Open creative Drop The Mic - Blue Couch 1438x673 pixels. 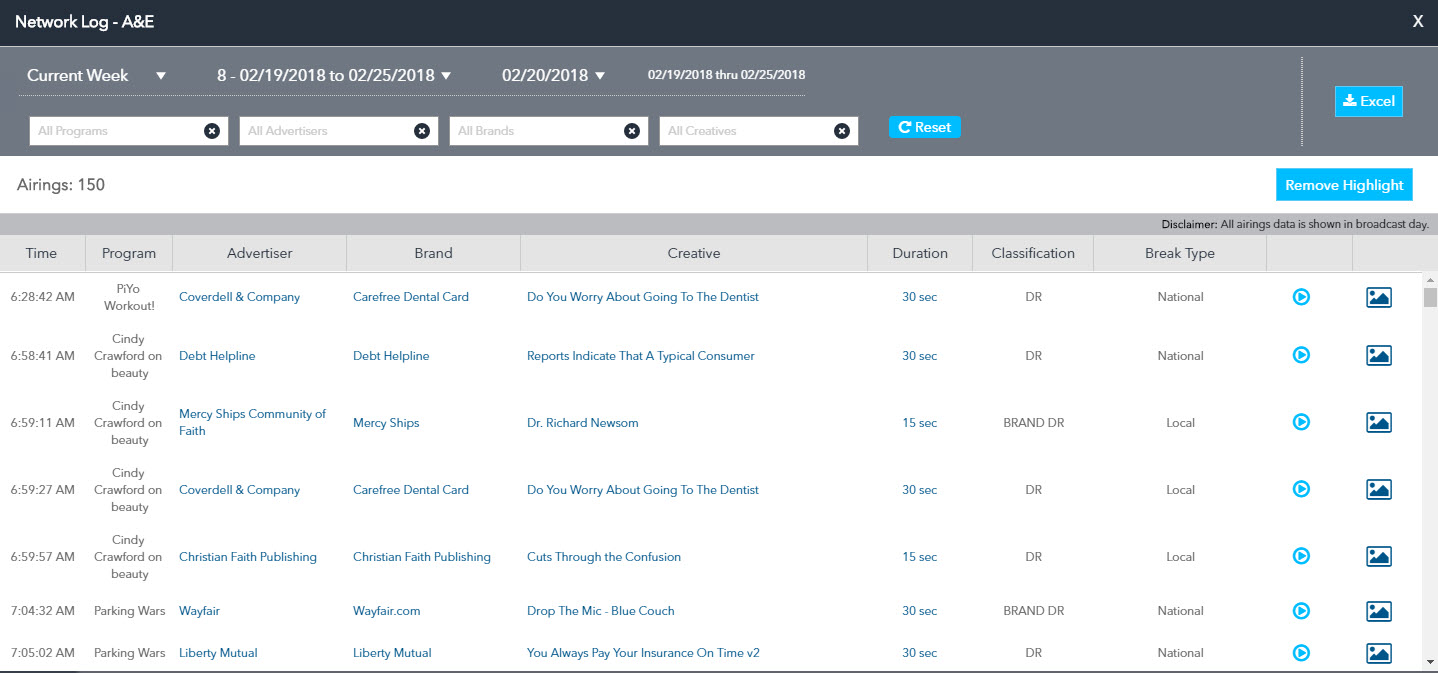601,611
